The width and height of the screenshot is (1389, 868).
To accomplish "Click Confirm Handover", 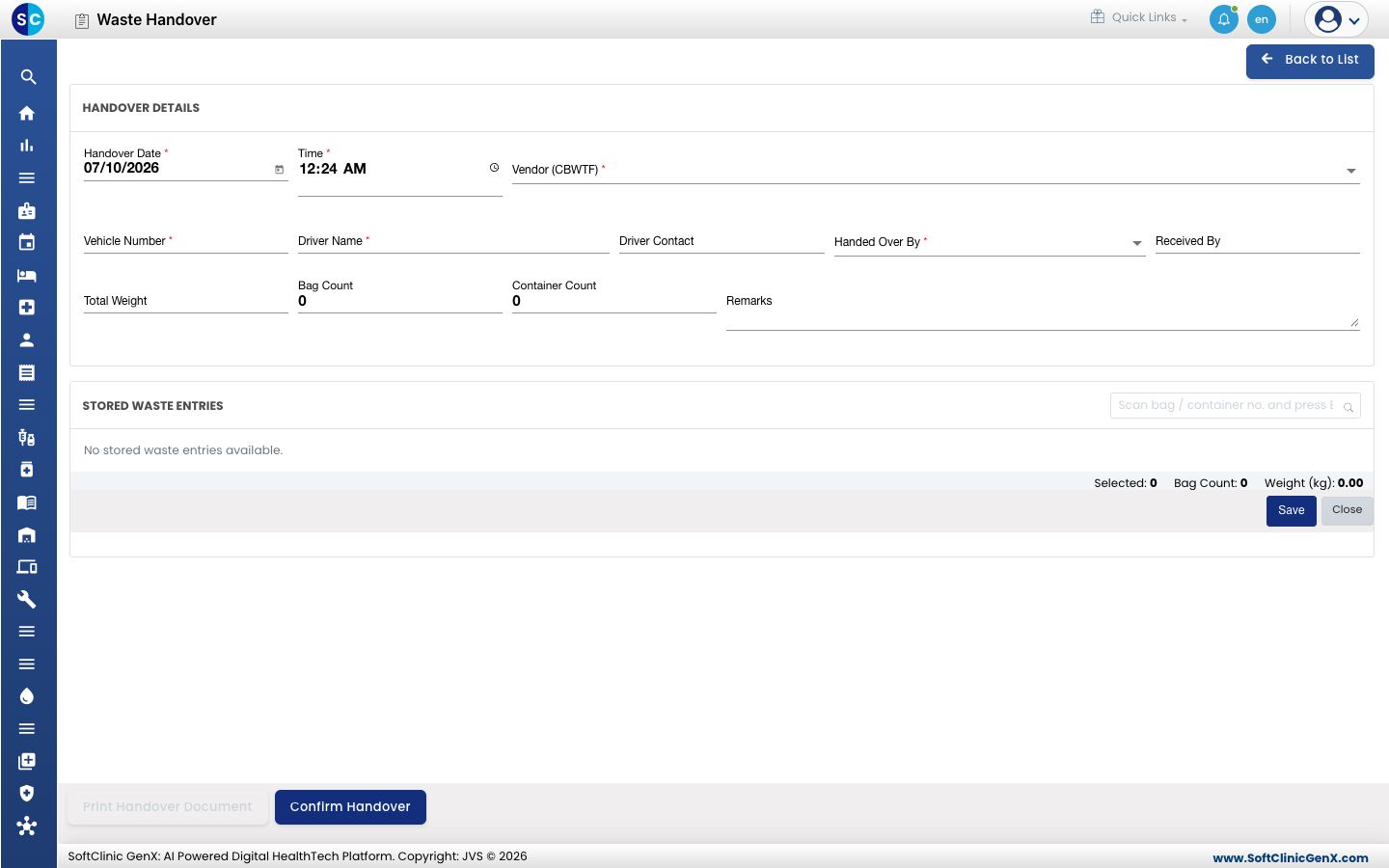I will pyautogui.click(x=350, y=807).
